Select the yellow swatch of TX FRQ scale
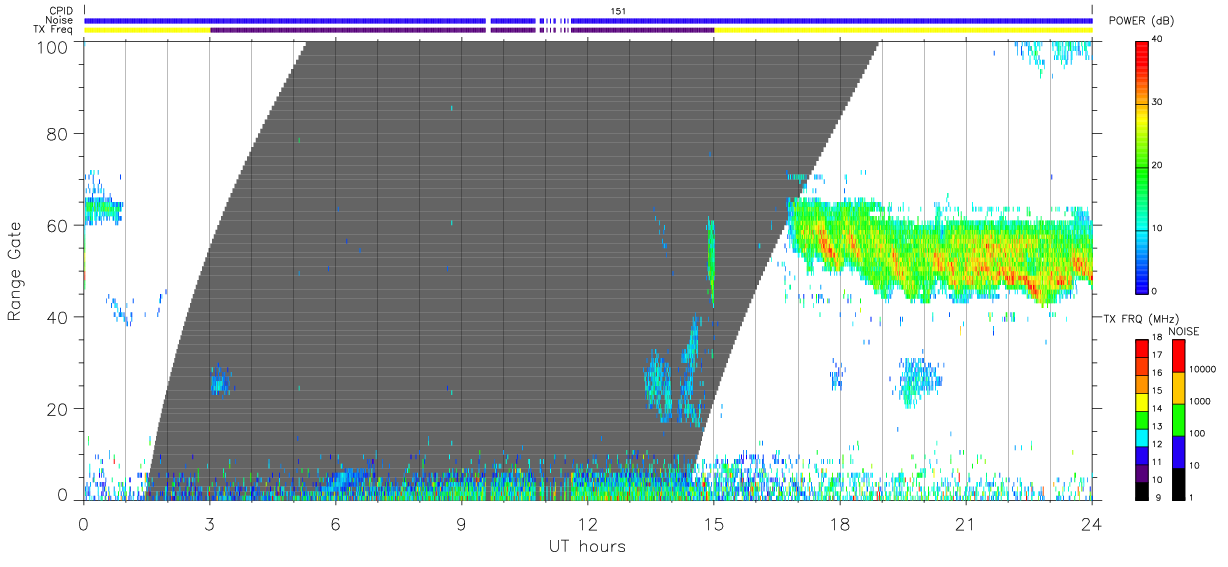 pyautogui.click(x=1142, y=400)
